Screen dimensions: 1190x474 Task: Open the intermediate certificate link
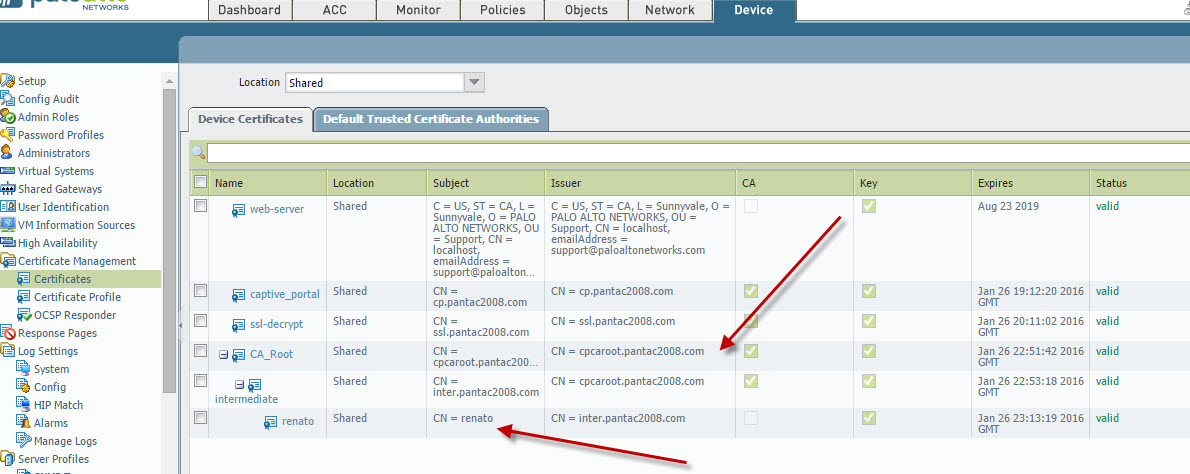247,399
